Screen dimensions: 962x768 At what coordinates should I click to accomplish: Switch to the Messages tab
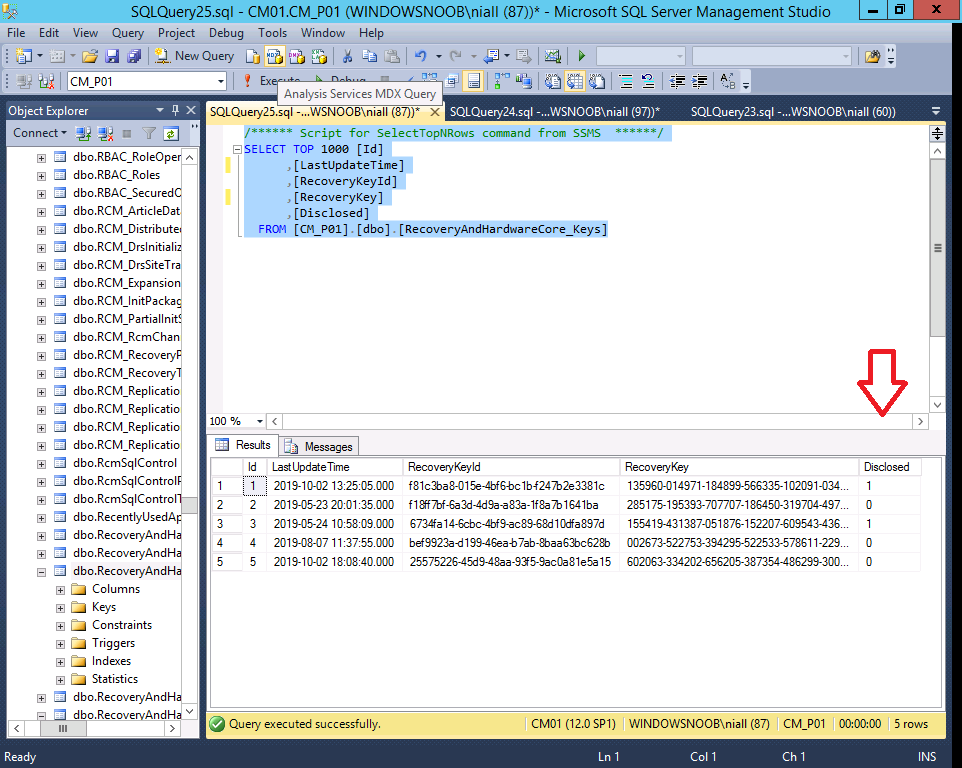tap(319, 447)
